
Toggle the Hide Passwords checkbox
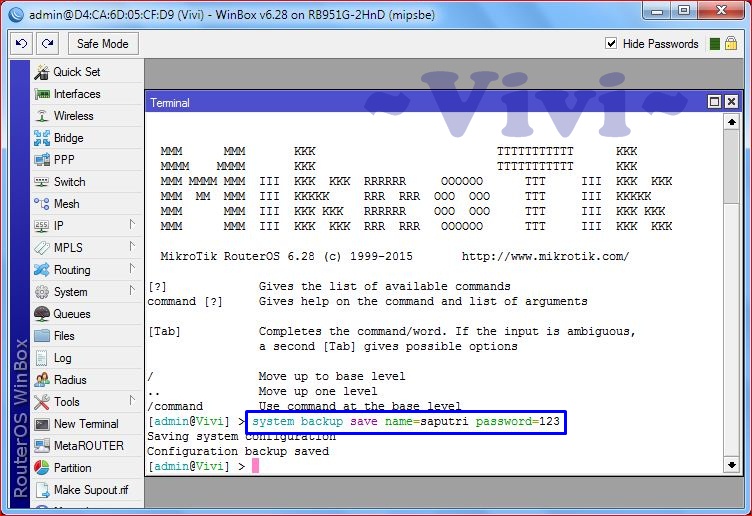tap(611, 44)
